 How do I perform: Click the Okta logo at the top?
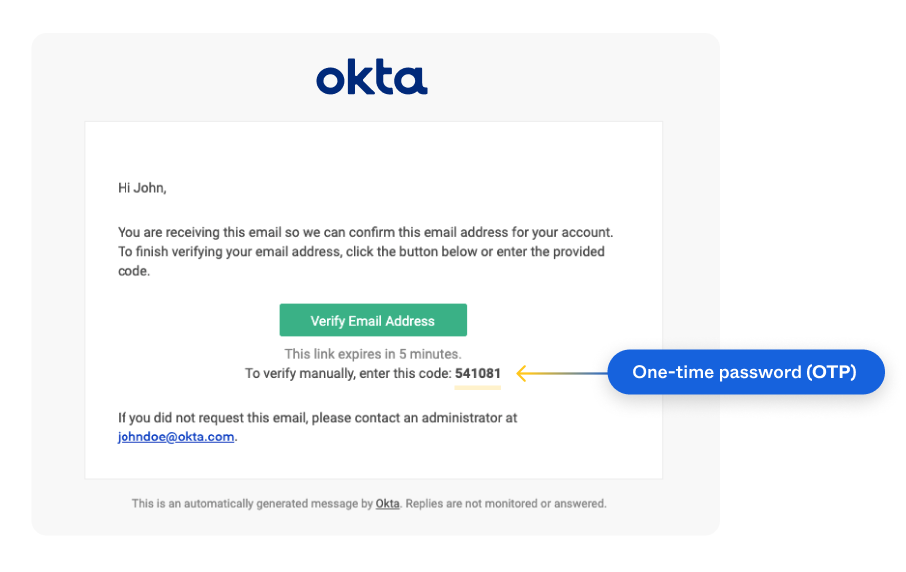click(372, 78)
